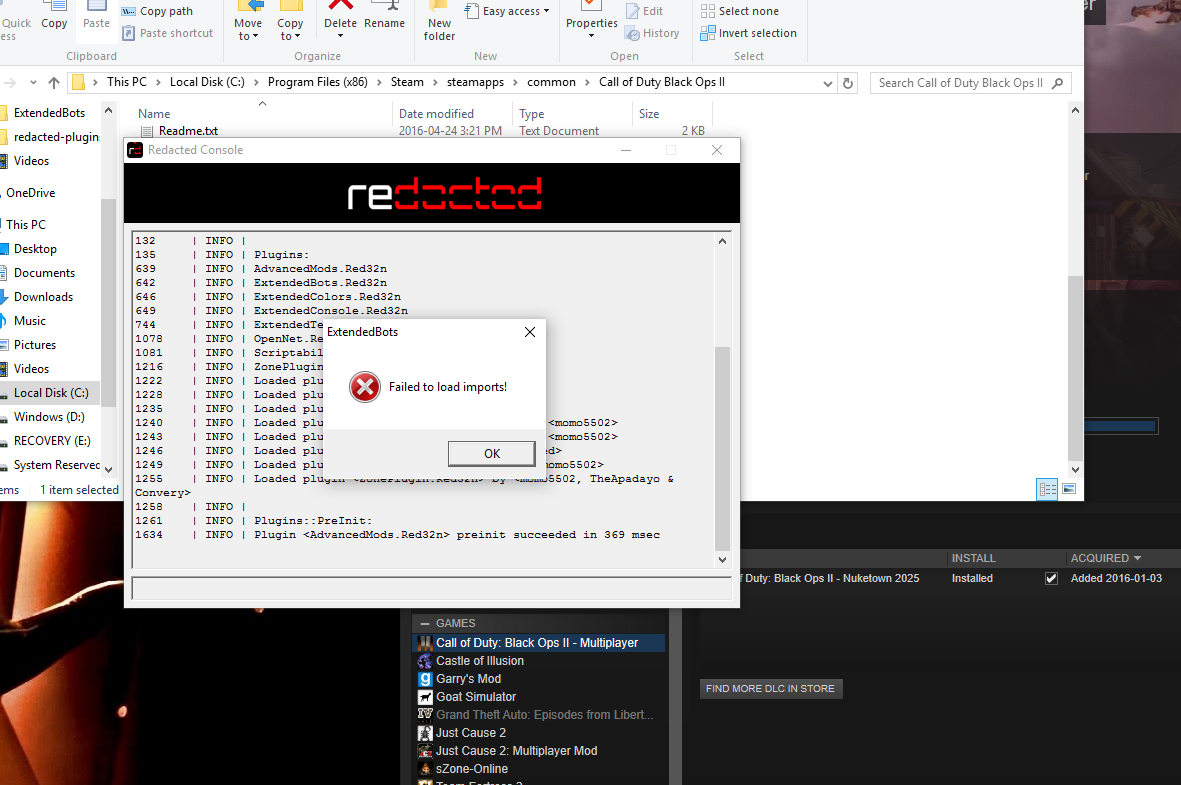Viewport: 1181px width, 785px height.
Task: Open Downloads in navigation pane
Action: (43, 297)
